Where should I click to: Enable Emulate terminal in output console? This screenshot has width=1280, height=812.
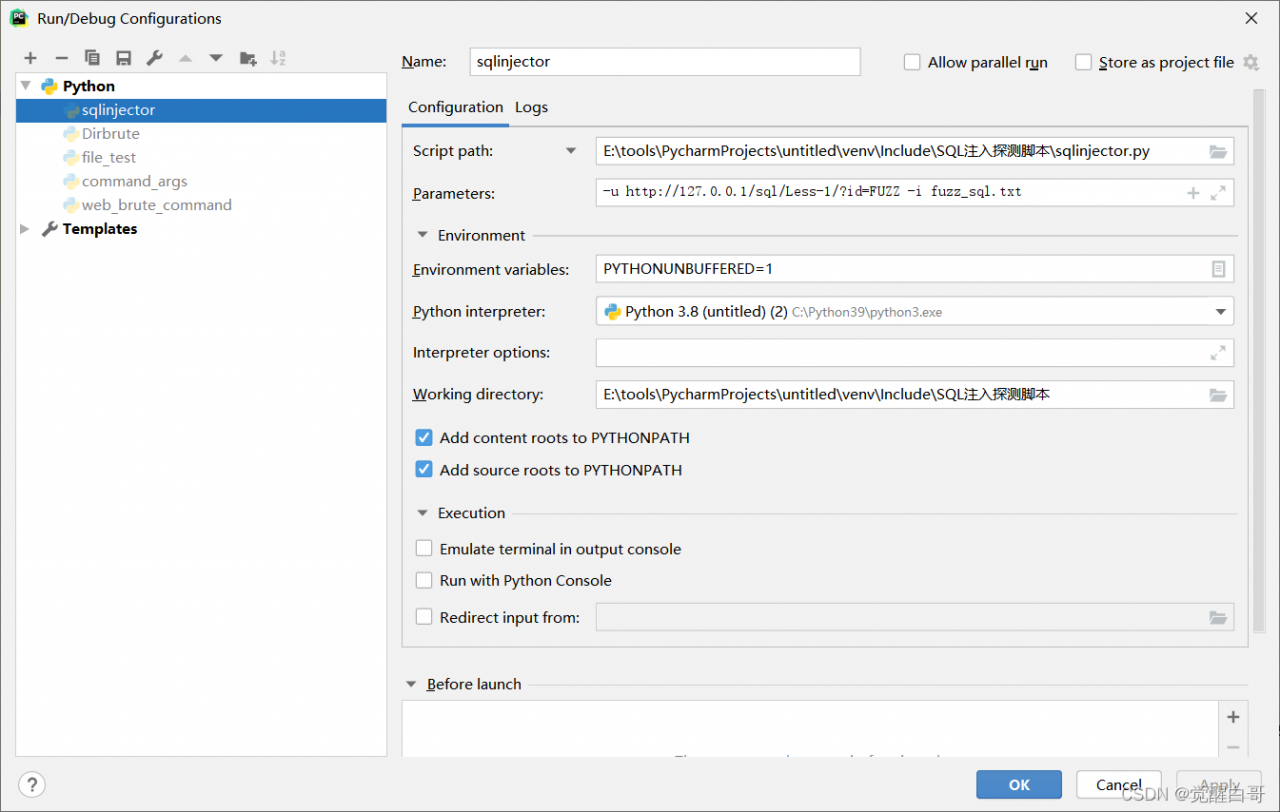click(424, 549)
